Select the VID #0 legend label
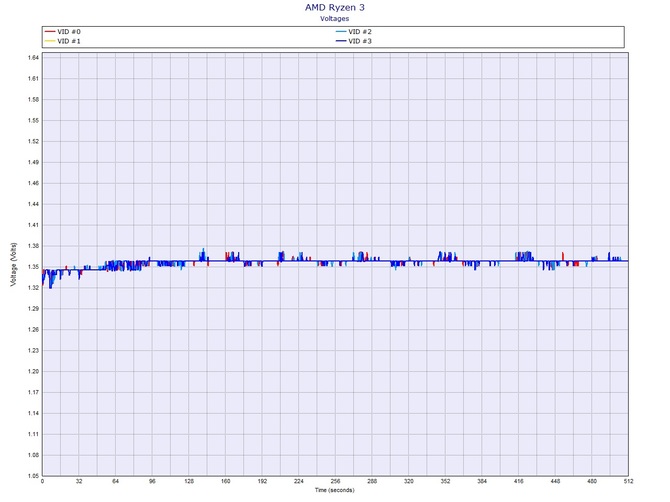The width and height of the screenshot is (670, 502). 70,32
